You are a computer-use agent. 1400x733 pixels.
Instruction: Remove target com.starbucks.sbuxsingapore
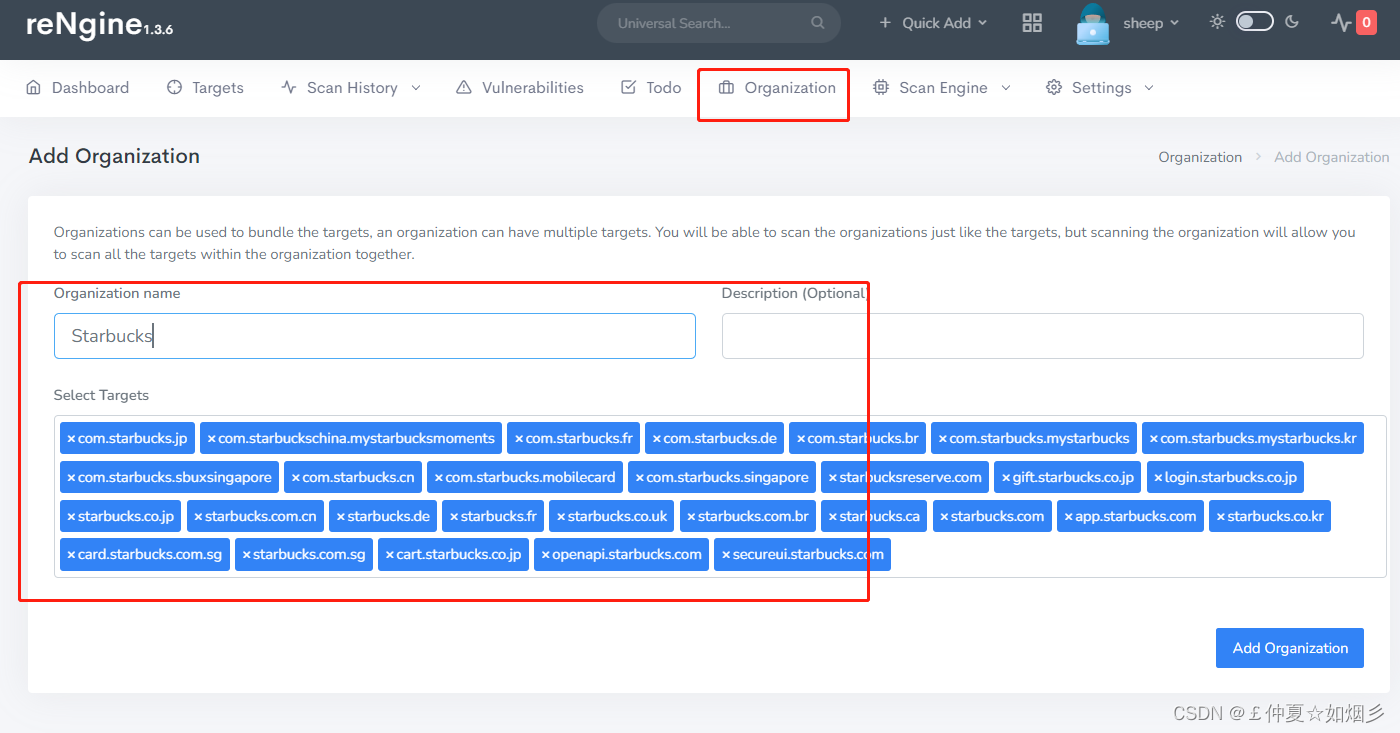pos(71,477)
